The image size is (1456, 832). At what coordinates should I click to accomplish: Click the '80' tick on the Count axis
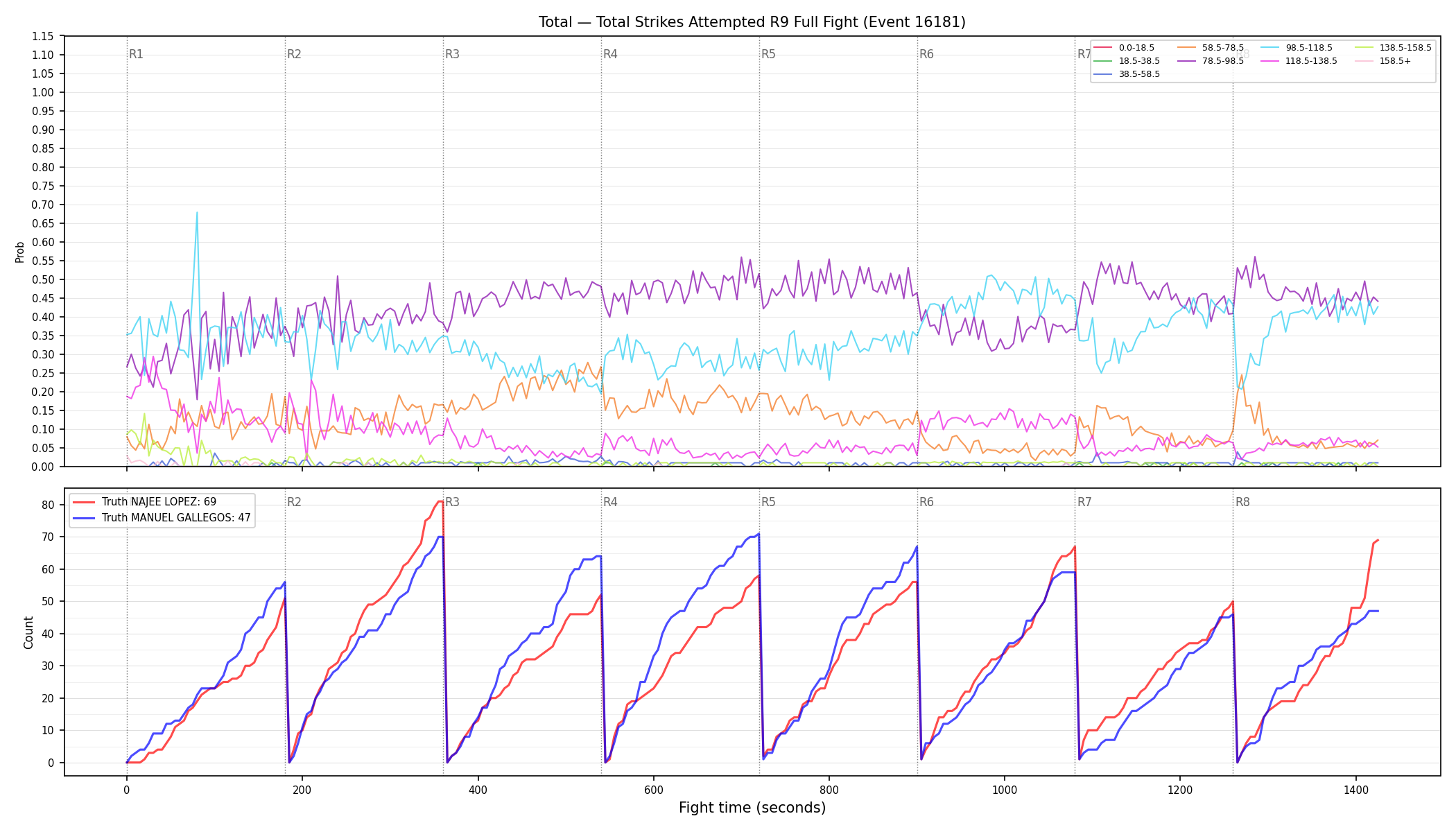click(x=48, y=505)
